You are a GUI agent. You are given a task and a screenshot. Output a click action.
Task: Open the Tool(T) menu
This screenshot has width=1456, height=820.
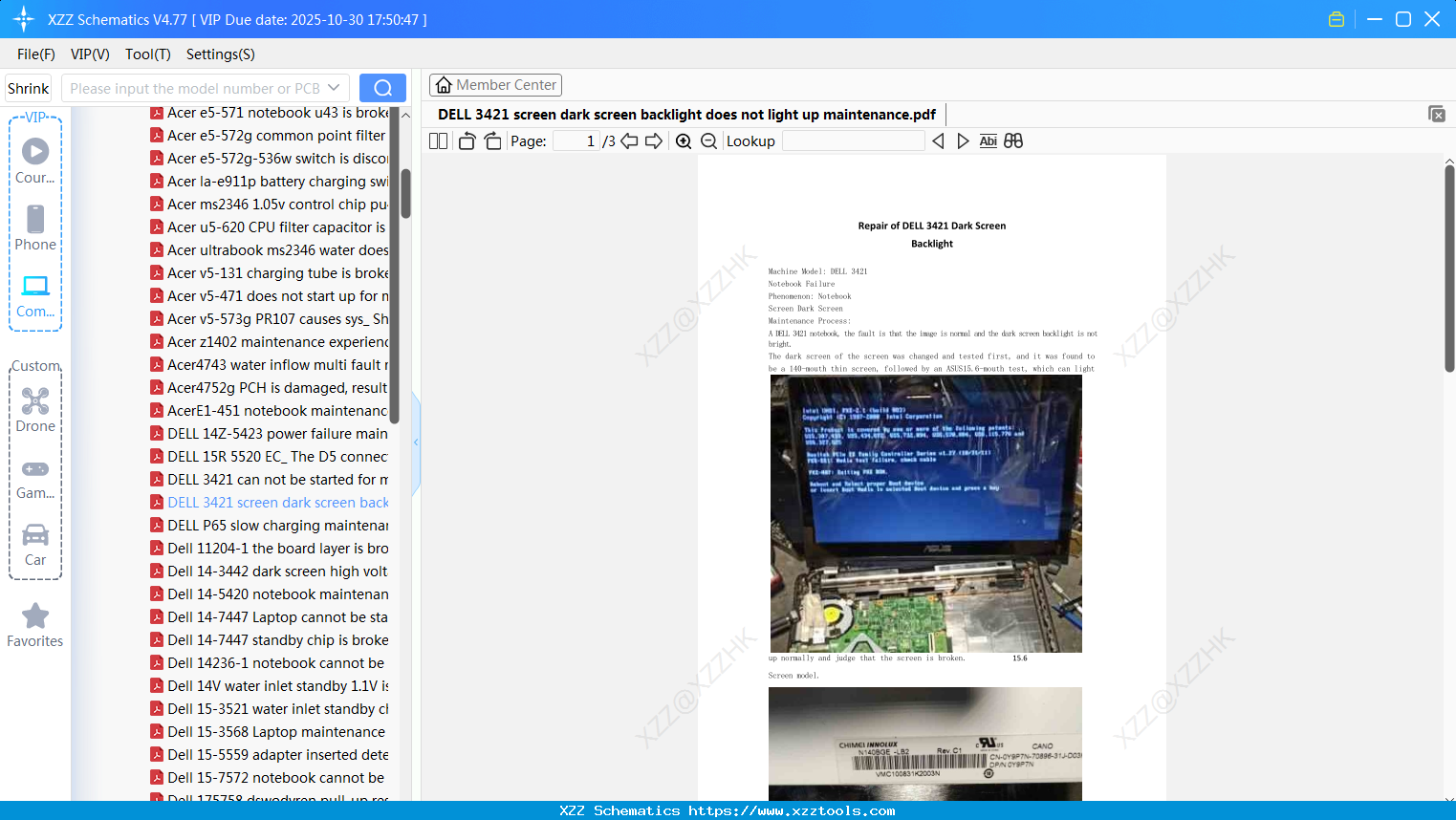[148, 54]
